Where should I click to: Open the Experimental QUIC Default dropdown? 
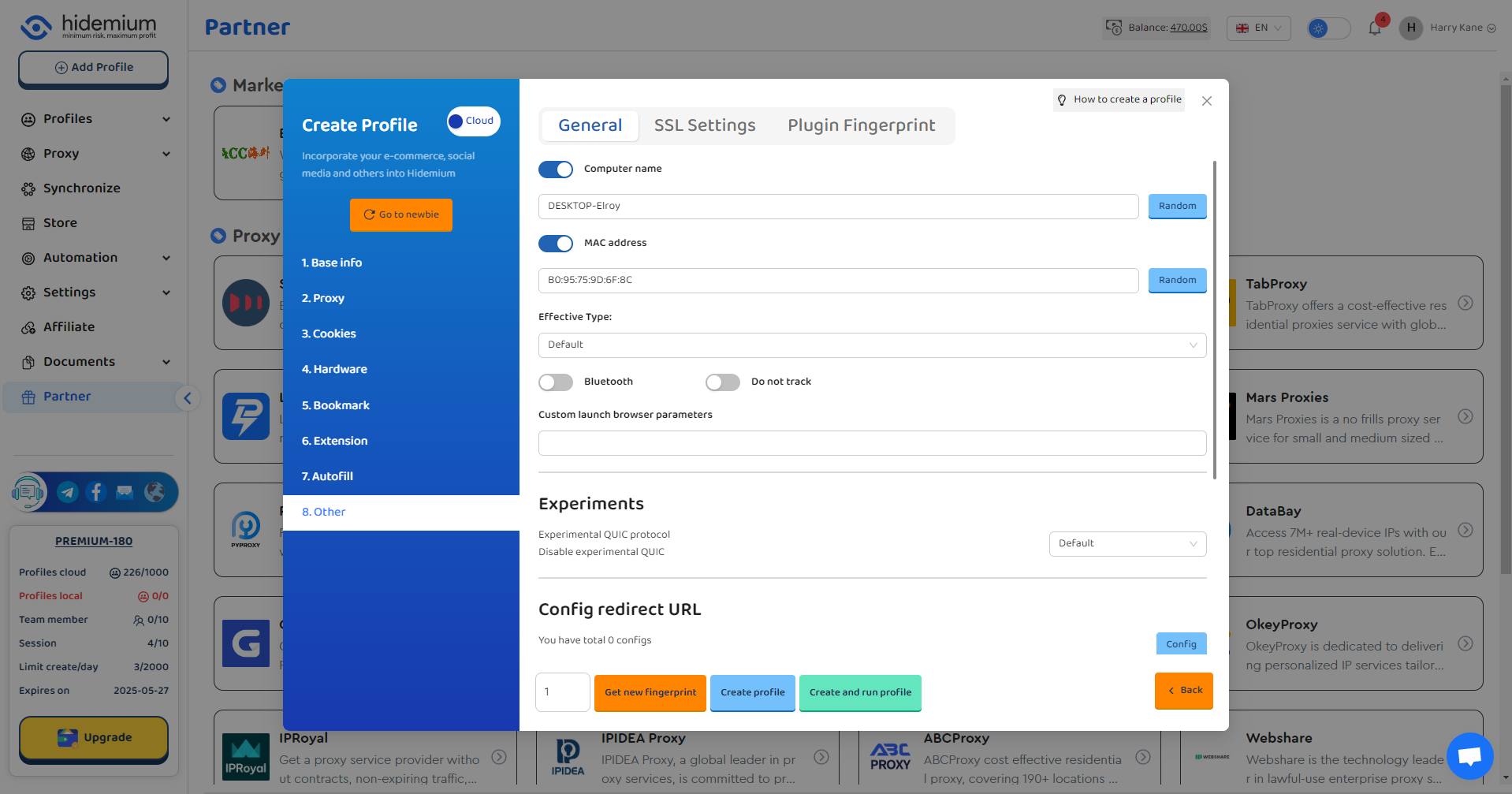1127,543
